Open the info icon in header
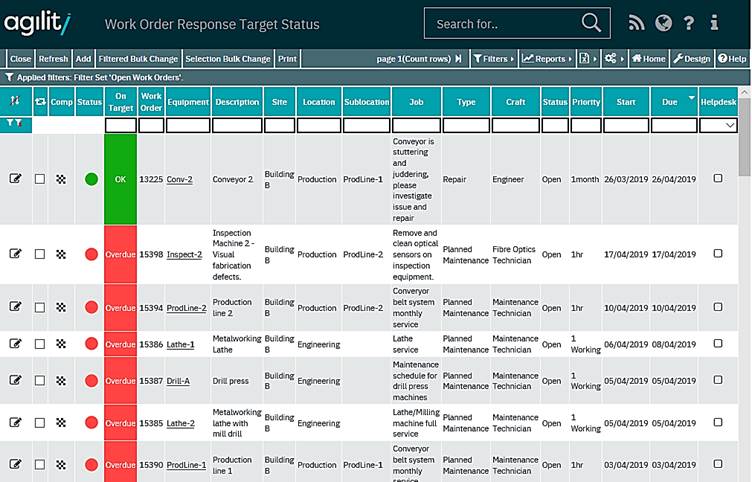Viewport: 752px width, 482px height. [714, 23]
